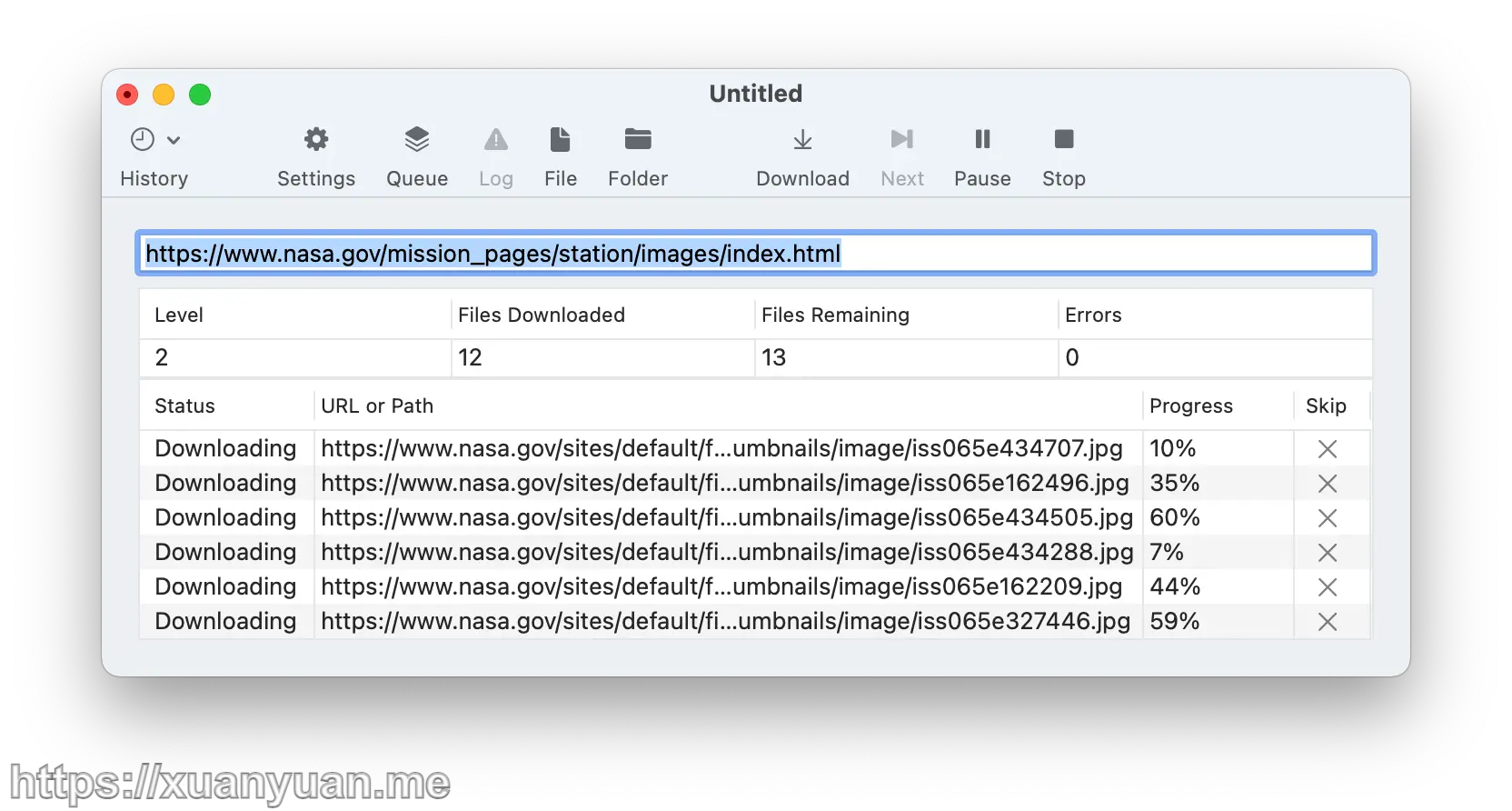Click the Errors value 0
The width and height of the screenshot is (1512, 811).
(x=1072, y=357)
